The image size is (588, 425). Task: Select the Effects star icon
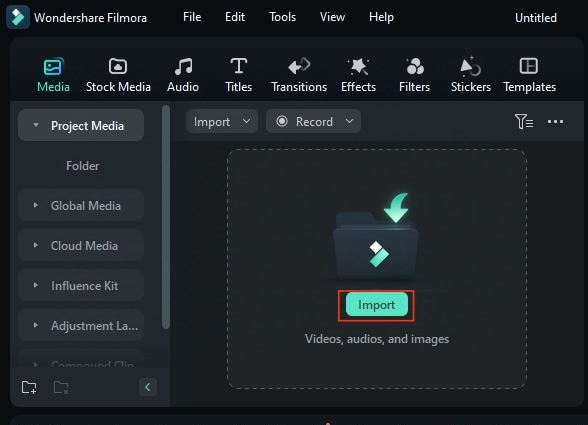click(358, 67)
